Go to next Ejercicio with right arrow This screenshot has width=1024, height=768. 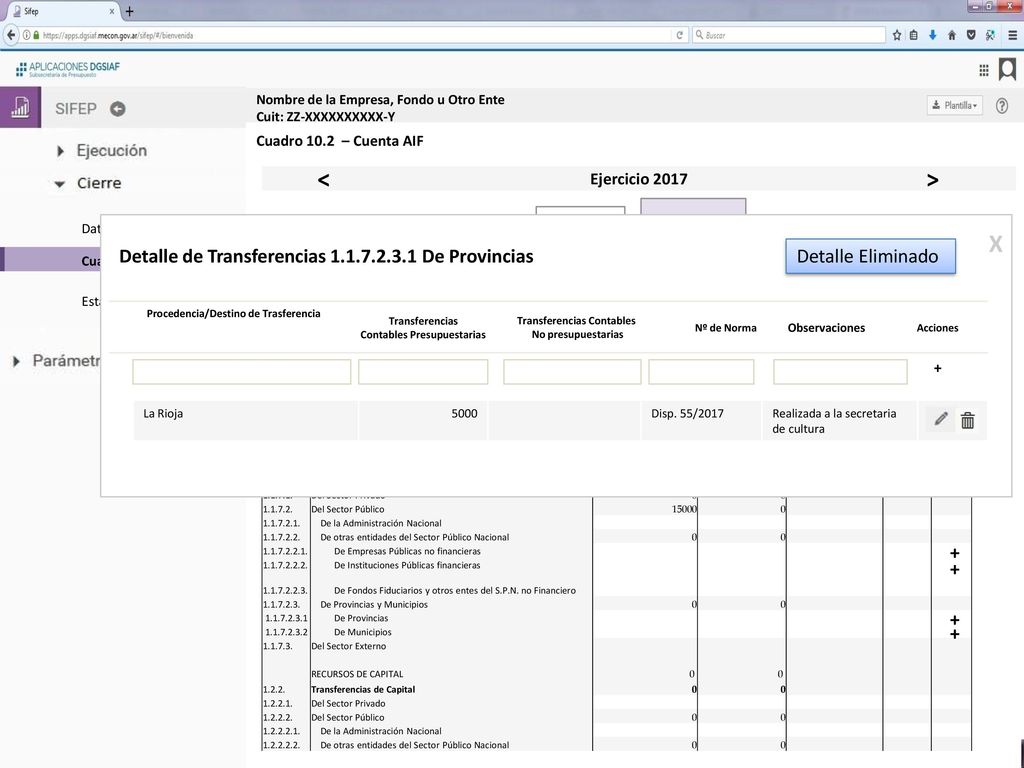click(933, 180)
